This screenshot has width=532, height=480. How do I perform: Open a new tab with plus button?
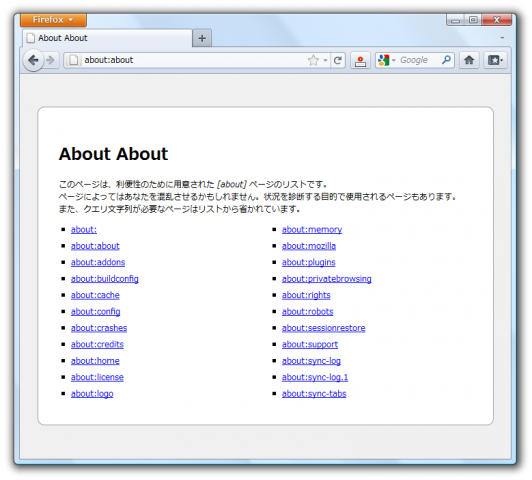click(202, 38)
